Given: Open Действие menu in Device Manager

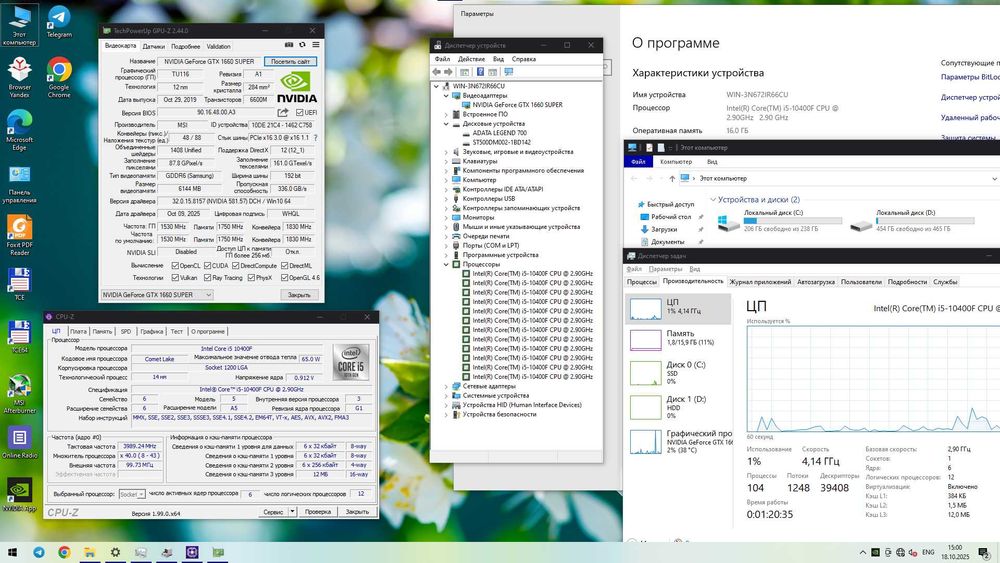Looking at the screenshot, I should [471, 59].
